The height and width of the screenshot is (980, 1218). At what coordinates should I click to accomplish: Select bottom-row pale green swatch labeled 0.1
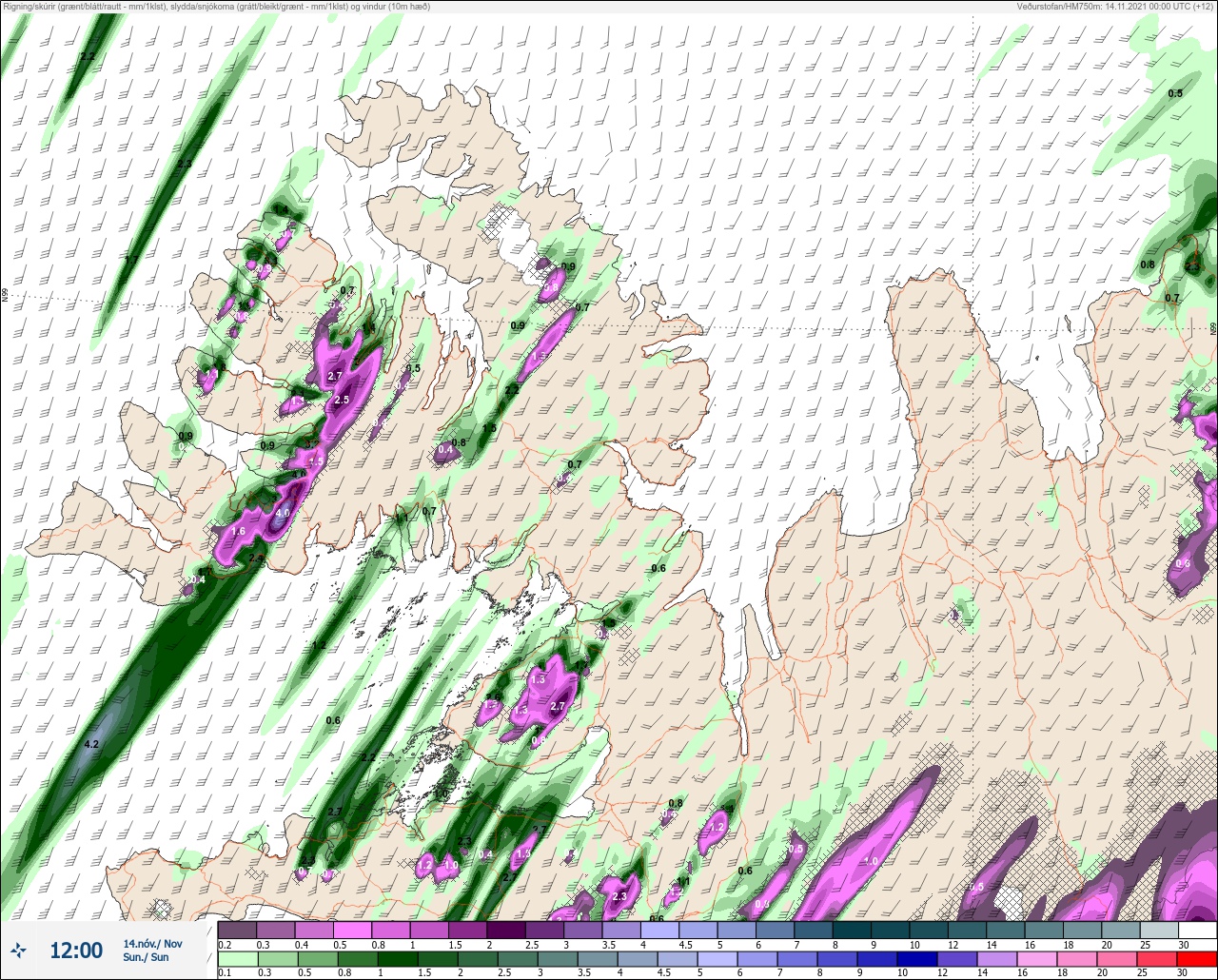[x=237, y=959]
